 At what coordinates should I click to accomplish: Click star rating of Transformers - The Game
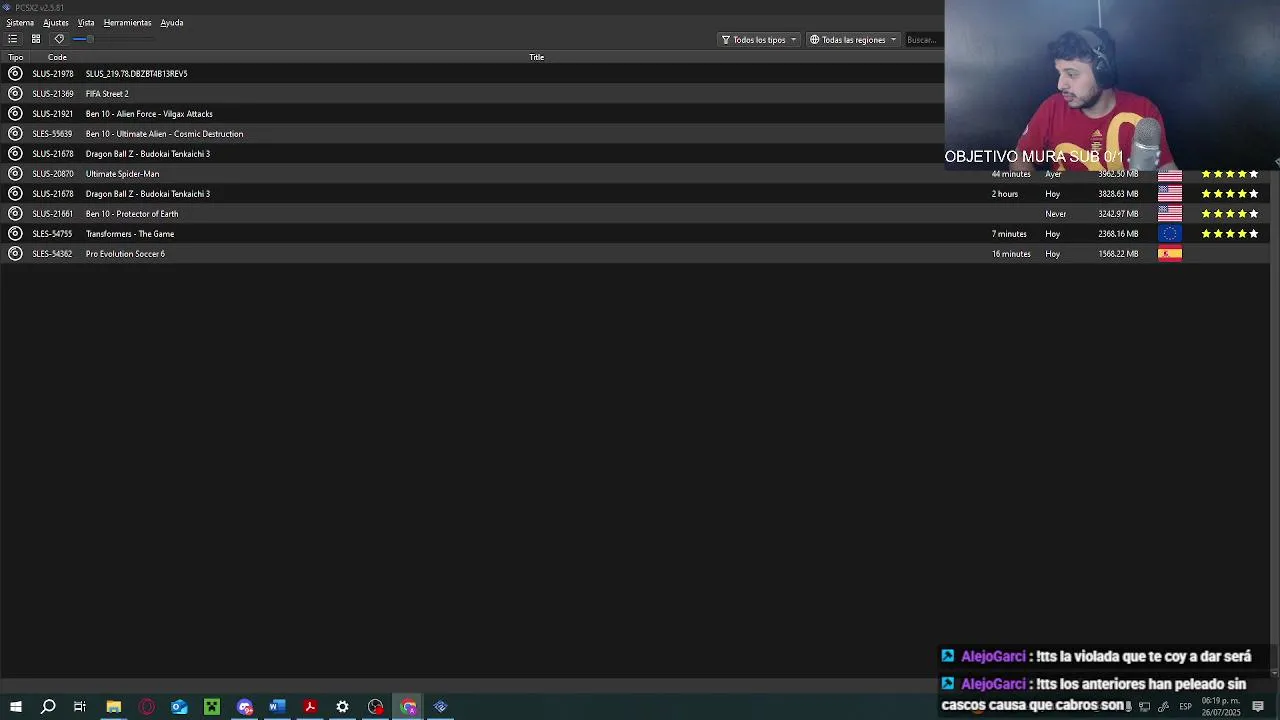click(1230, 234)
